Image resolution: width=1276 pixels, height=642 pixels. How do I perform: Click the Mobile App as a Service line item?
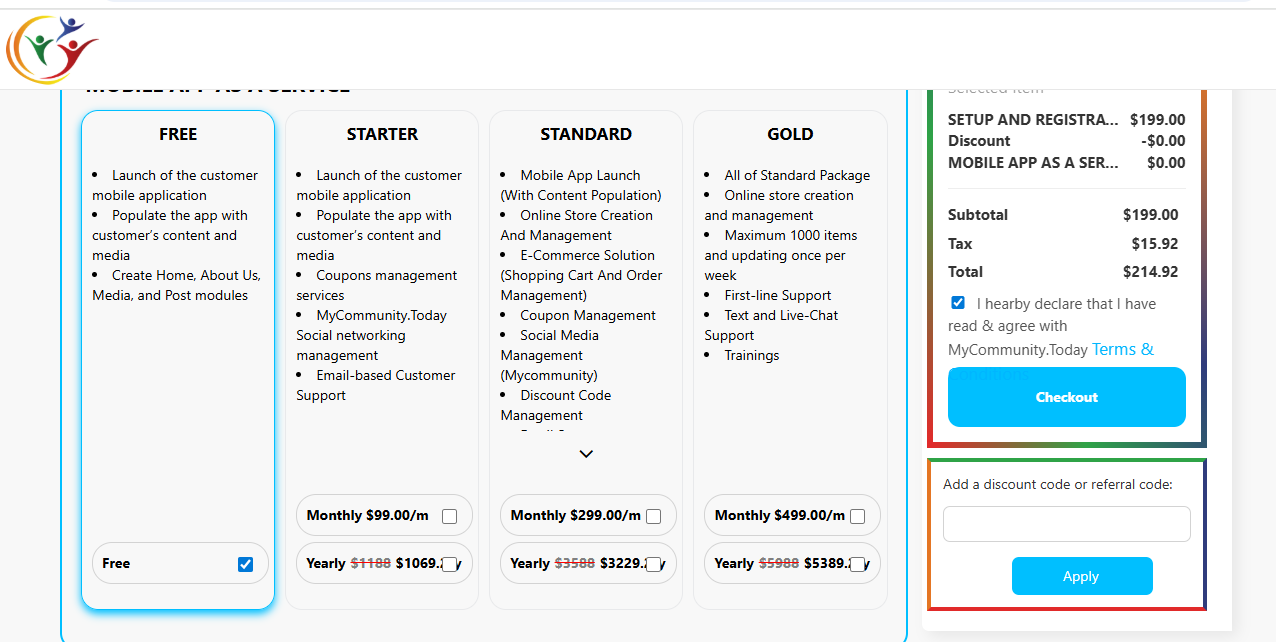pos(1033,163)
